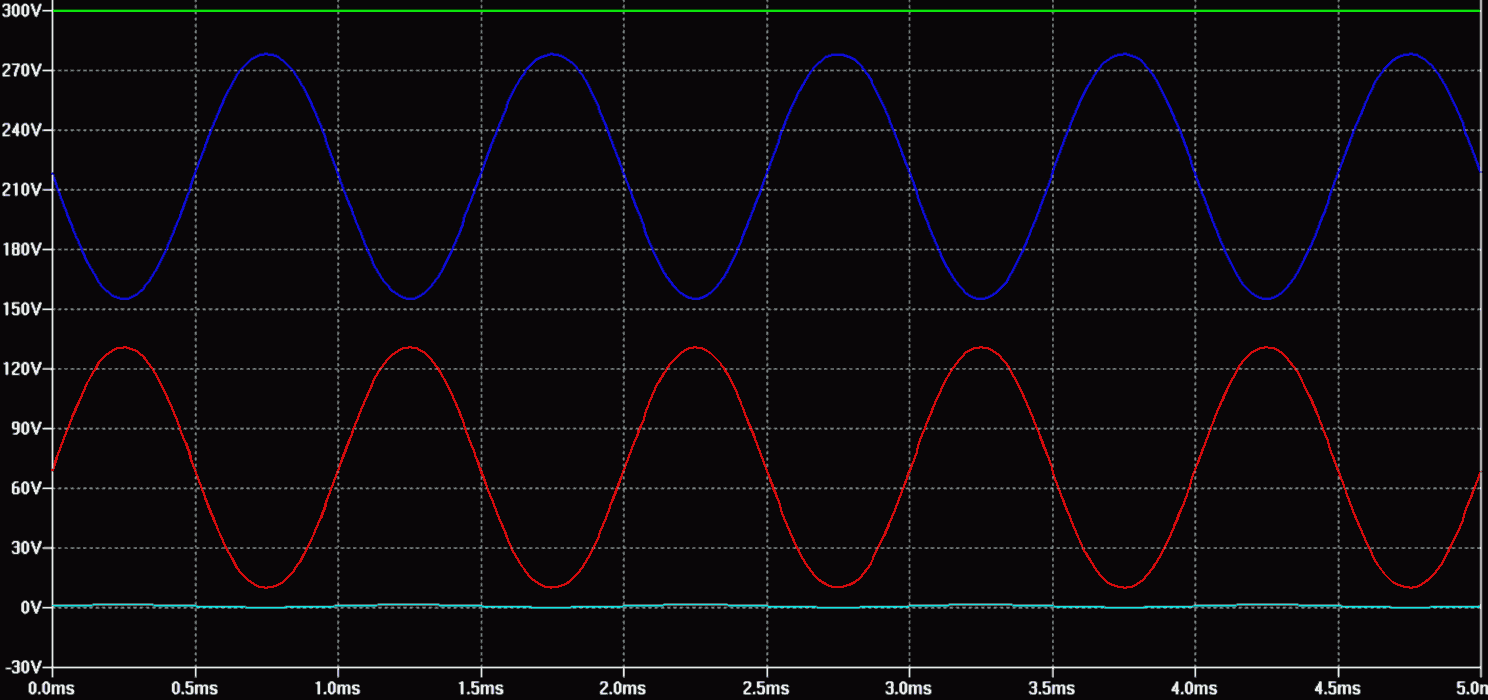
Task: Click the 3.5ms time axis label
Action: click(x=1053, y=689)
